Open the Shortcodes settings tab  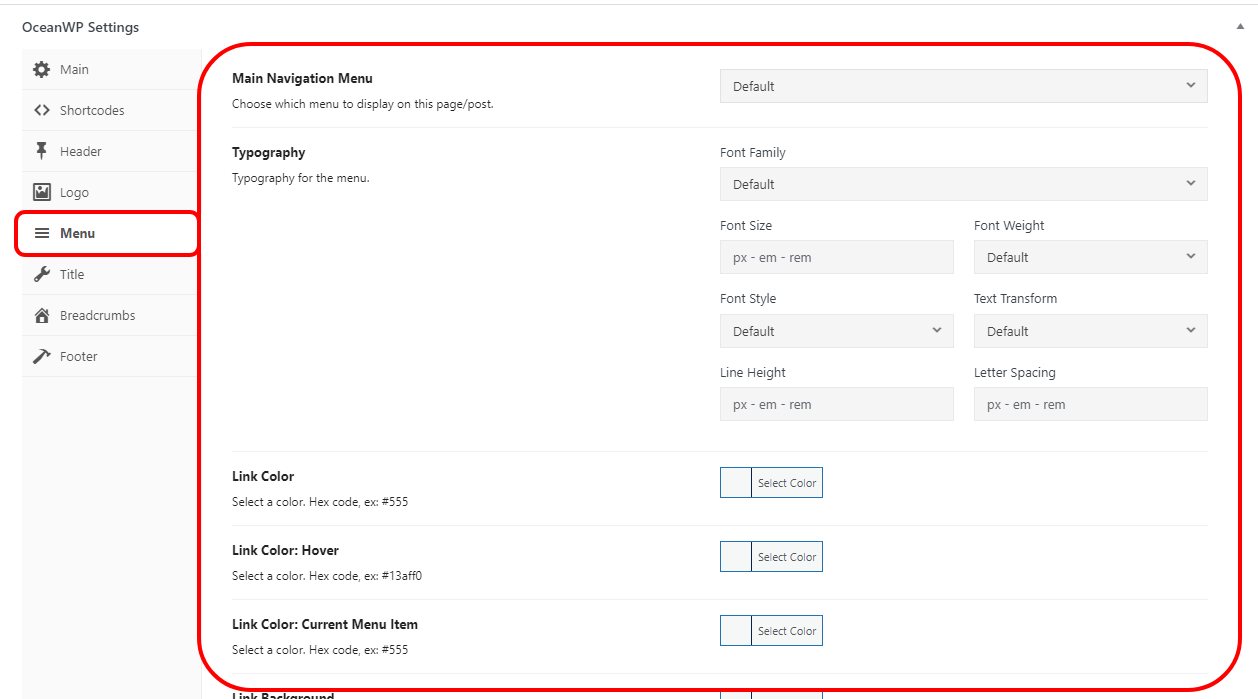pyautogui.click(x=111, y=110)
